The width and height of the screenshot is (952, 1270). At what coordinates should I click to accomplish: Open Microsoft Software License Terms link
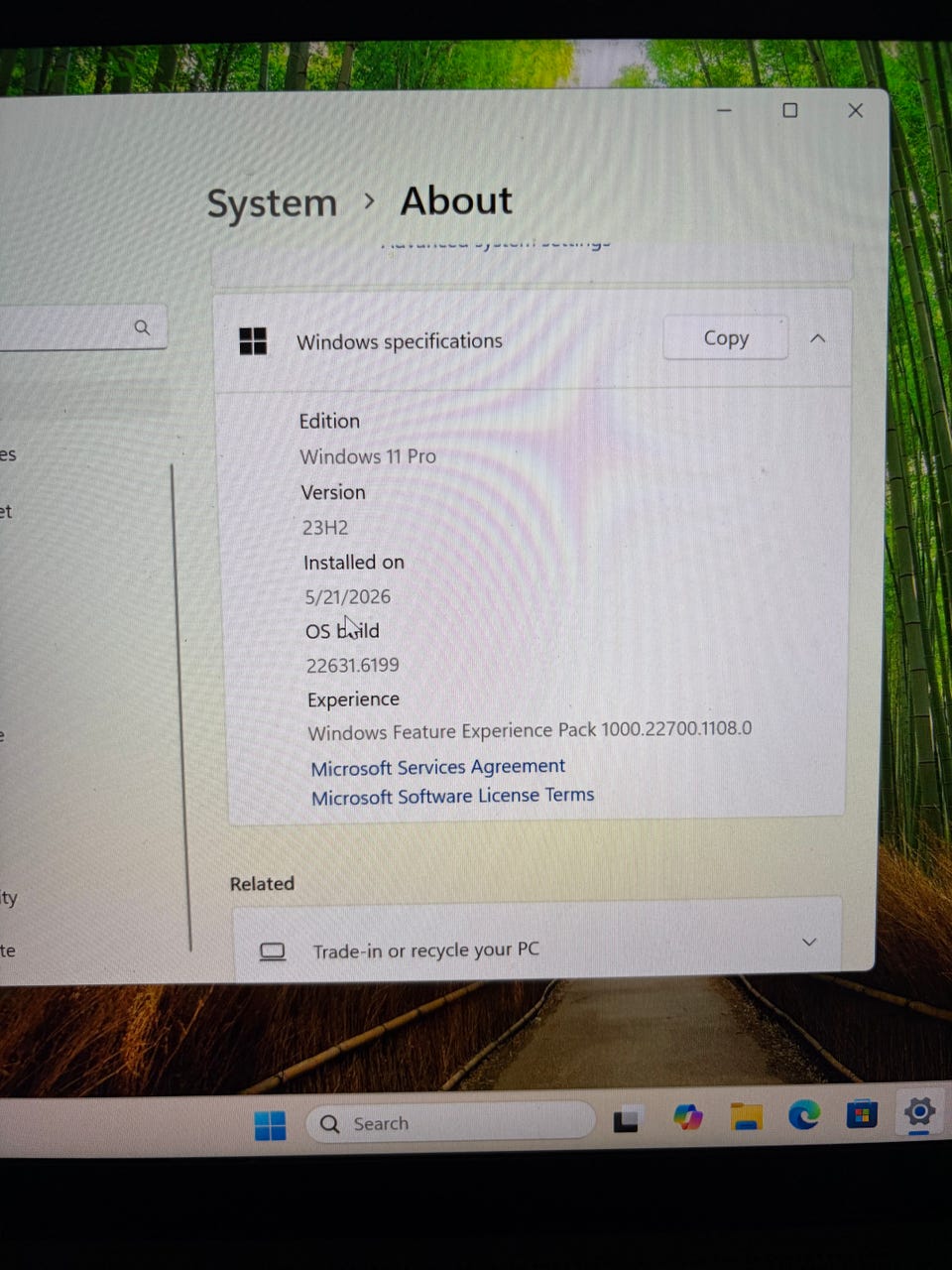[x=452, y=796]
